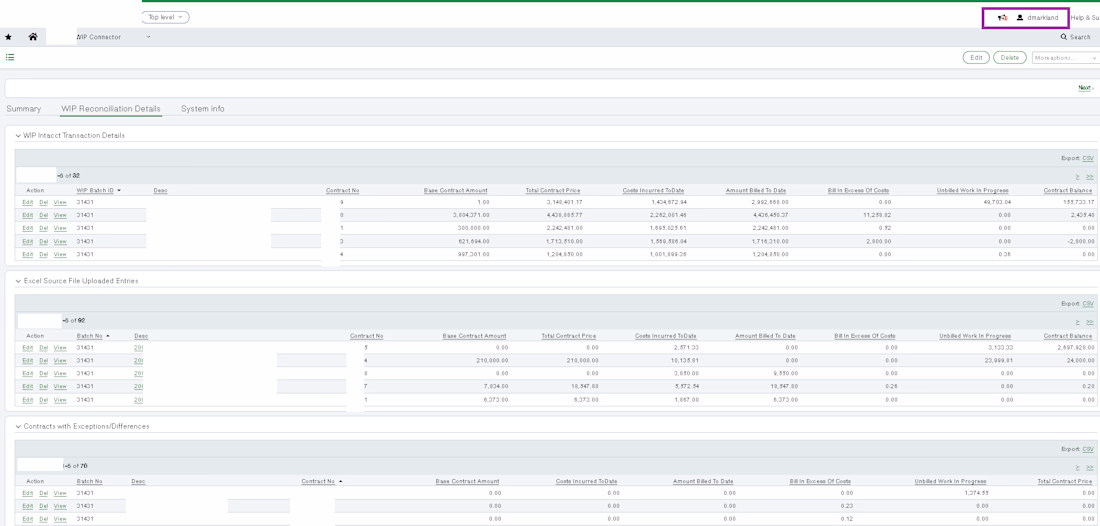This screenshot has width=1100, height=526.
Task: Collapse the WIP Intacct Transaction Details section
Action: point(18,135)
